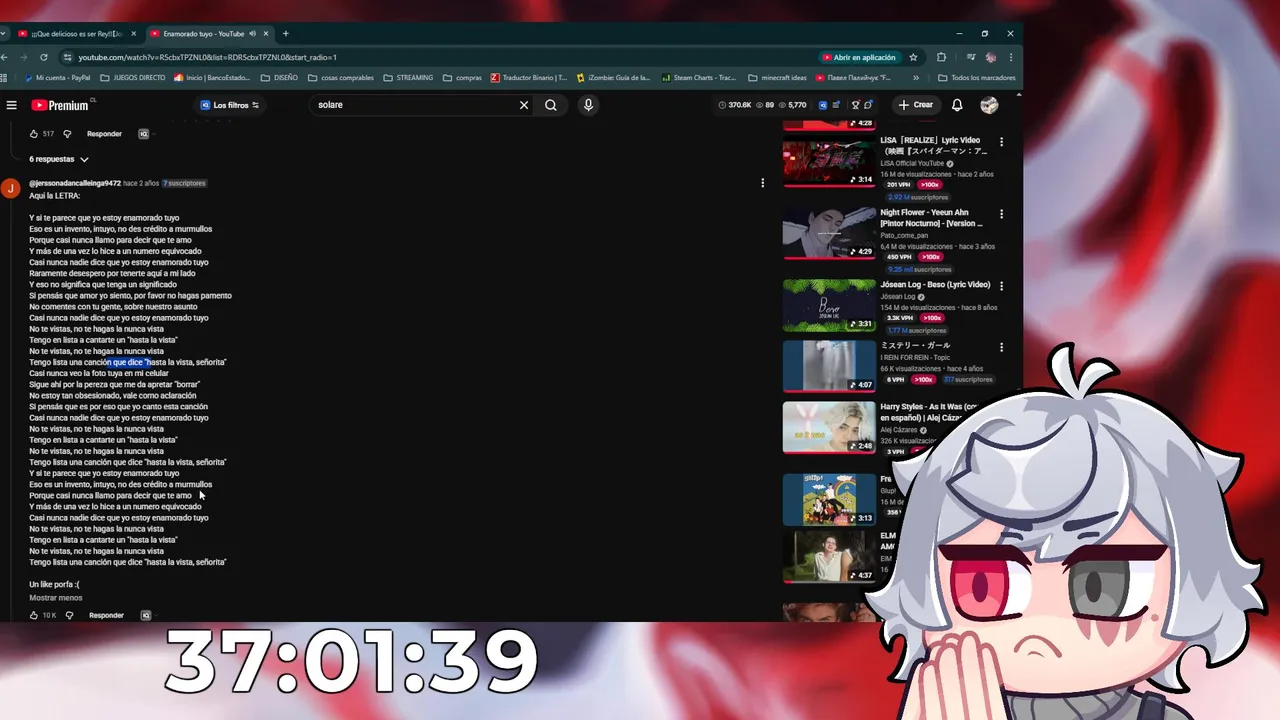Open the orange J commenter avatar
The width and height of the screenshot is (1280, 720).
(10, 188)
